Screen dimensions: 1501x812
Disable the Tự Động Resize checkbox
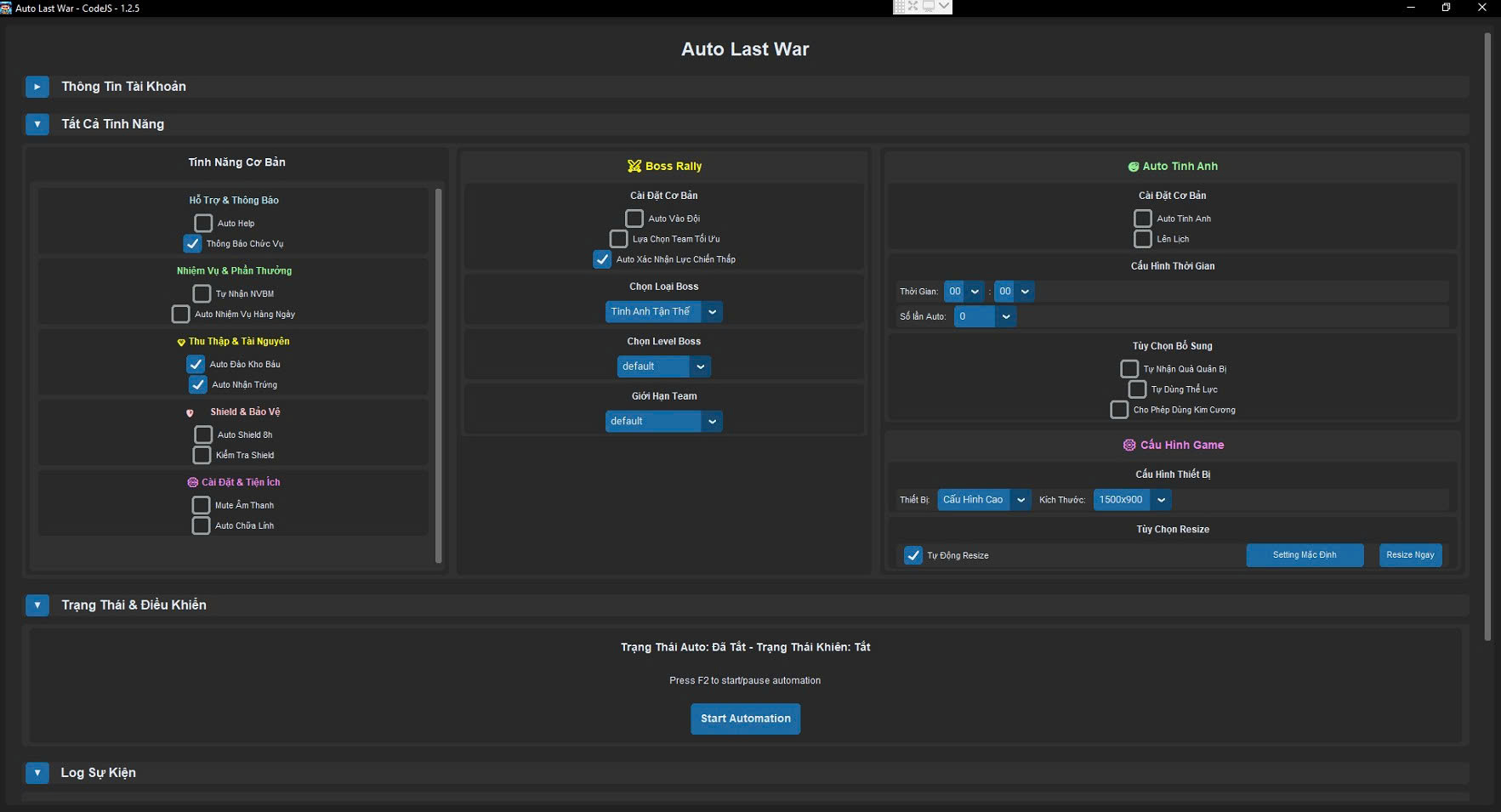(914, 555)
